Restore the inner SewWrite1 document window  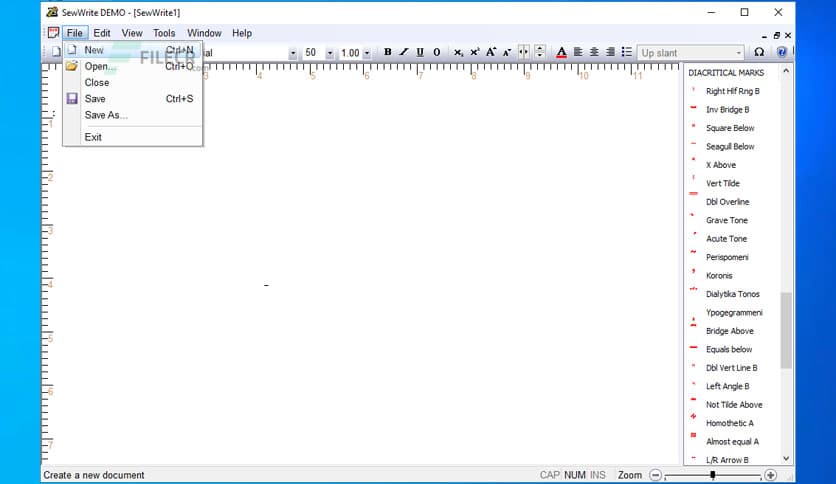coord(776,35)
